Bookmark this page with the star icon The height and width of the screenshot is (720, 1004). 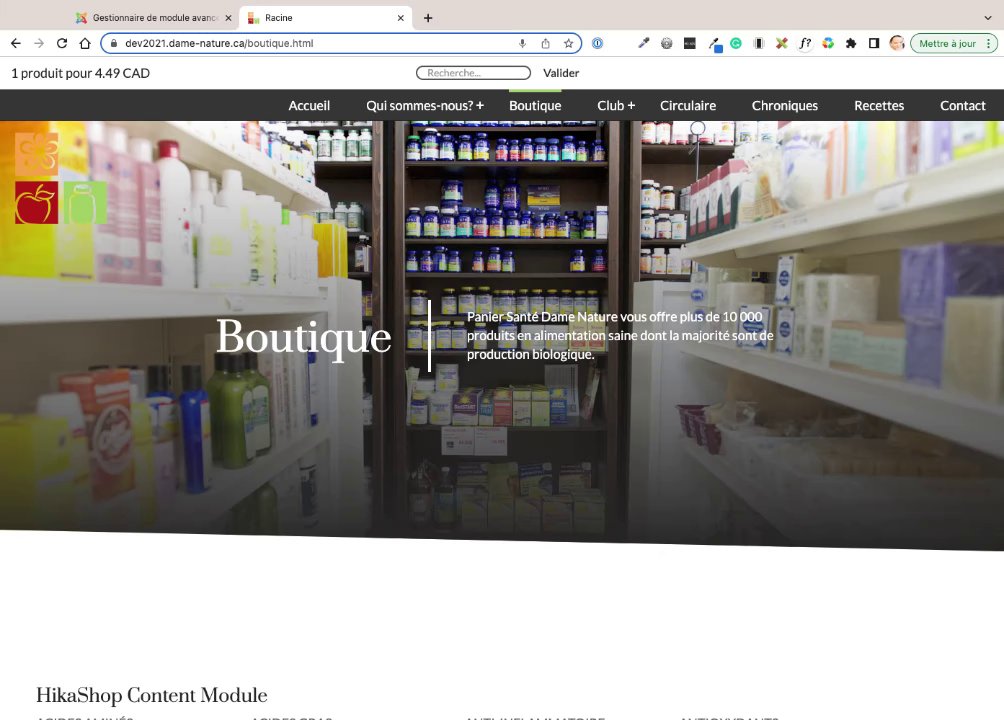(x=569, y=44)
